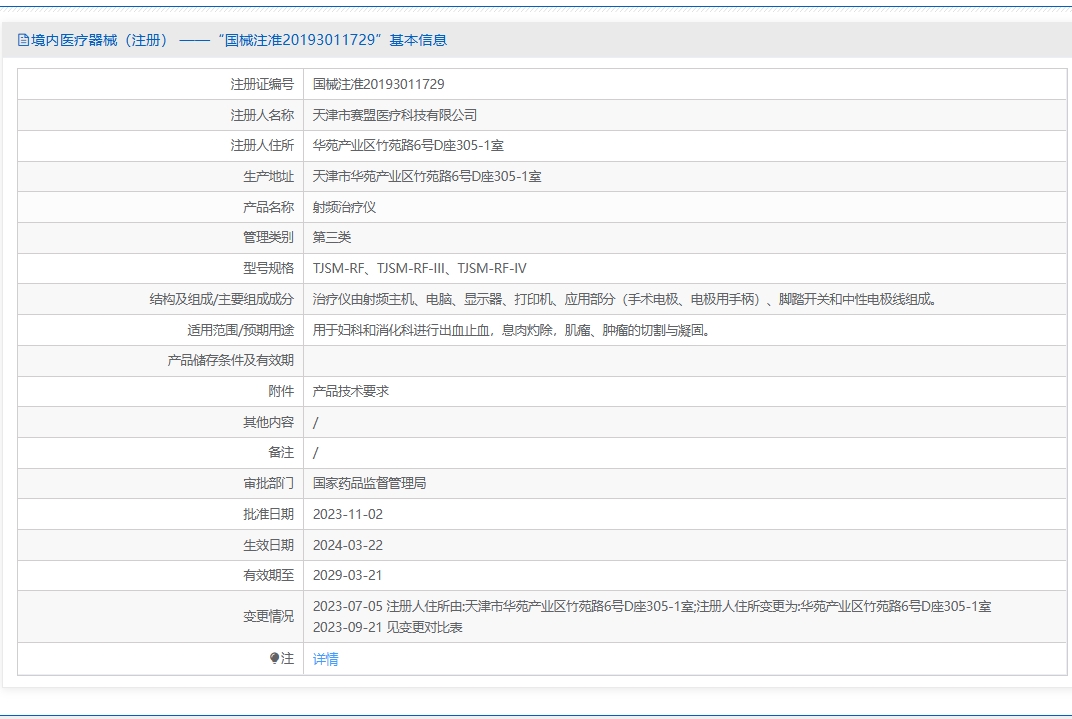Screen dimensions: 1072x719
Task: Open the 详情 link in the 注 row
Action: tap(325, 659)
